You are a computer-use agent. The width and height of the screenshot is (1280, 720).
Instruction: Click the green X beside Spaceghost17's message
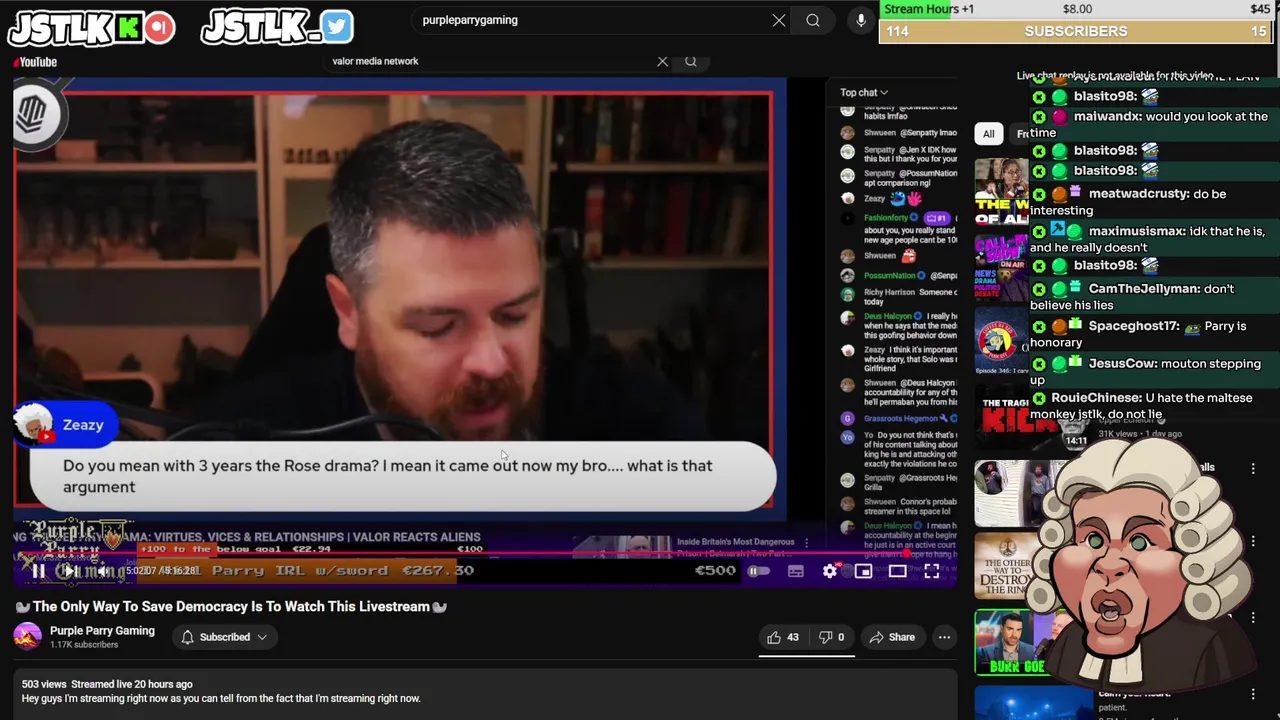1039,326
